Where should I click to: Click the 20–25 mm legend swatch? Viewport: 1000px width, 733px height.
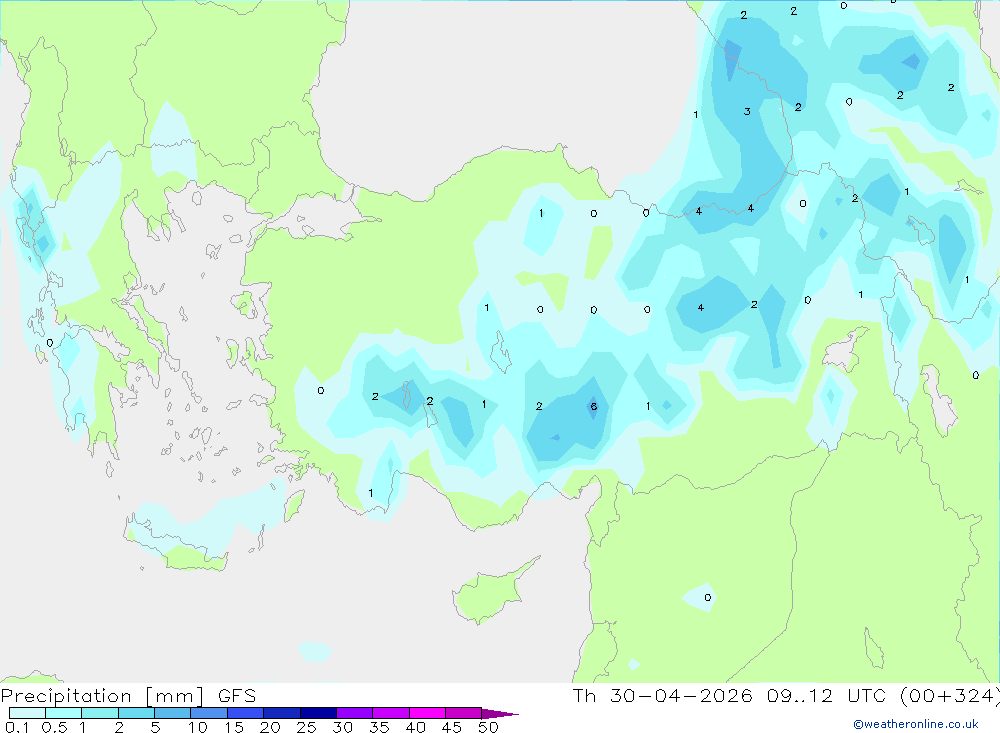[x=282, y=713]
